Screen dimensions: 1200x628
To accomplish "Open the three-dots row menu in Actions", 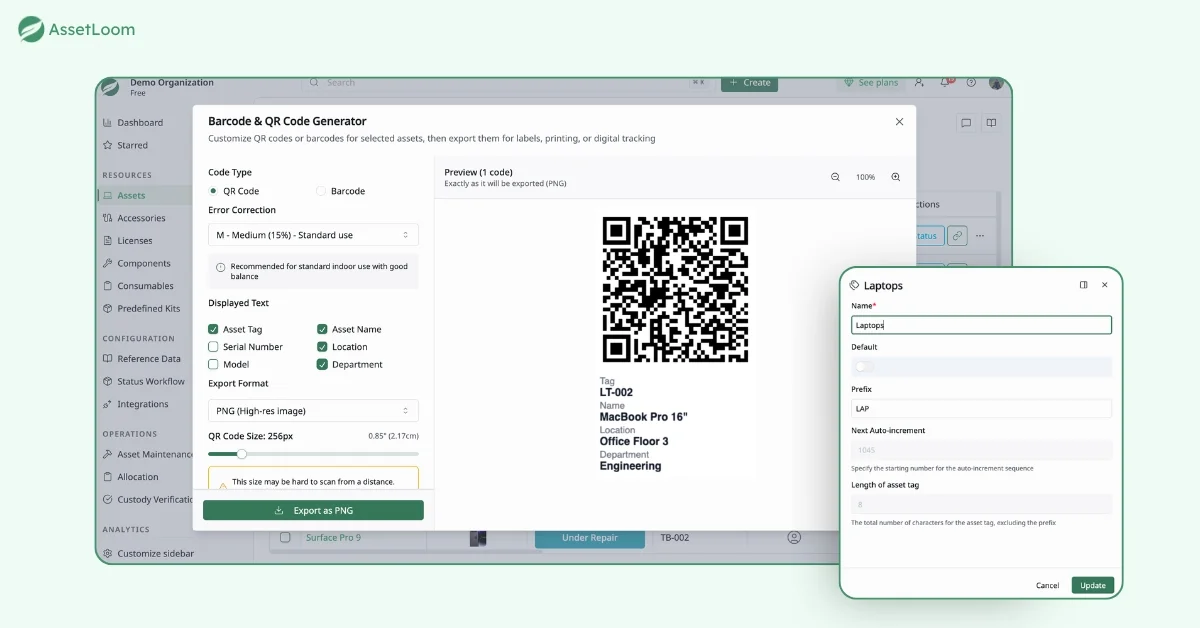I will (980, 236).
